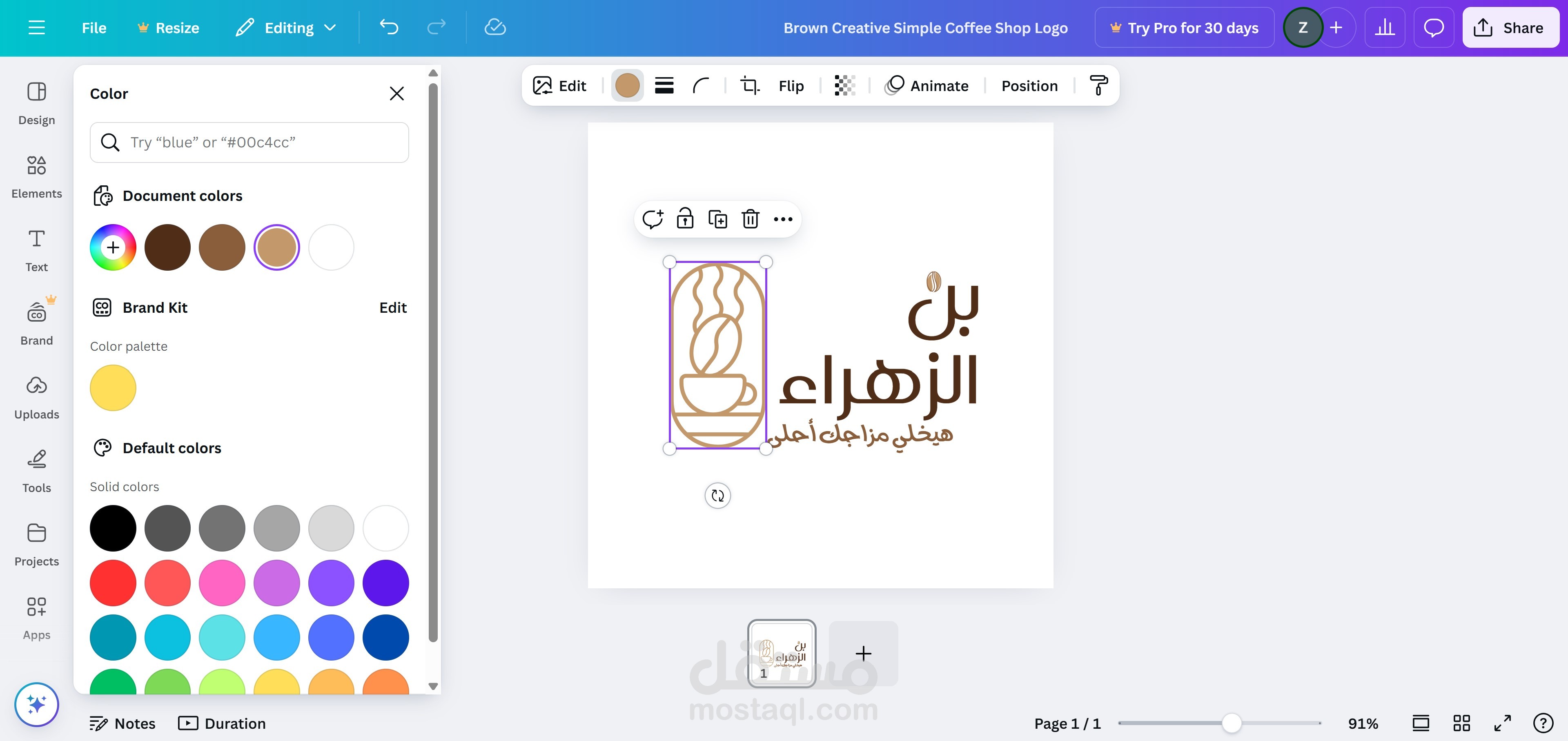Viewport: 1568px width, 741px height.
Task: Click the copy style paint roller icon
Action: (1099, 86)
